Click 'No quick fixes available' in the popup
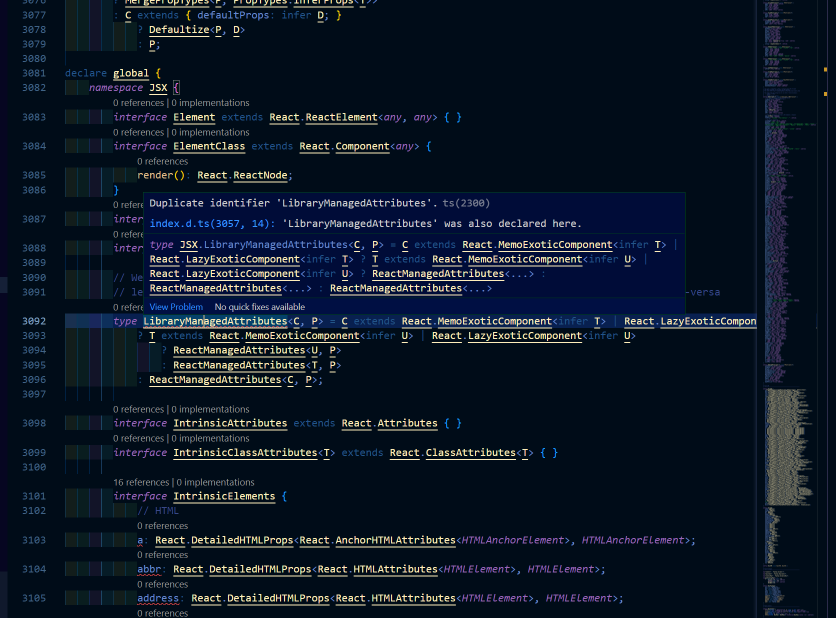The width and height of the screenshot is (836, 618). pyautogui.click(x=259, y=306)
